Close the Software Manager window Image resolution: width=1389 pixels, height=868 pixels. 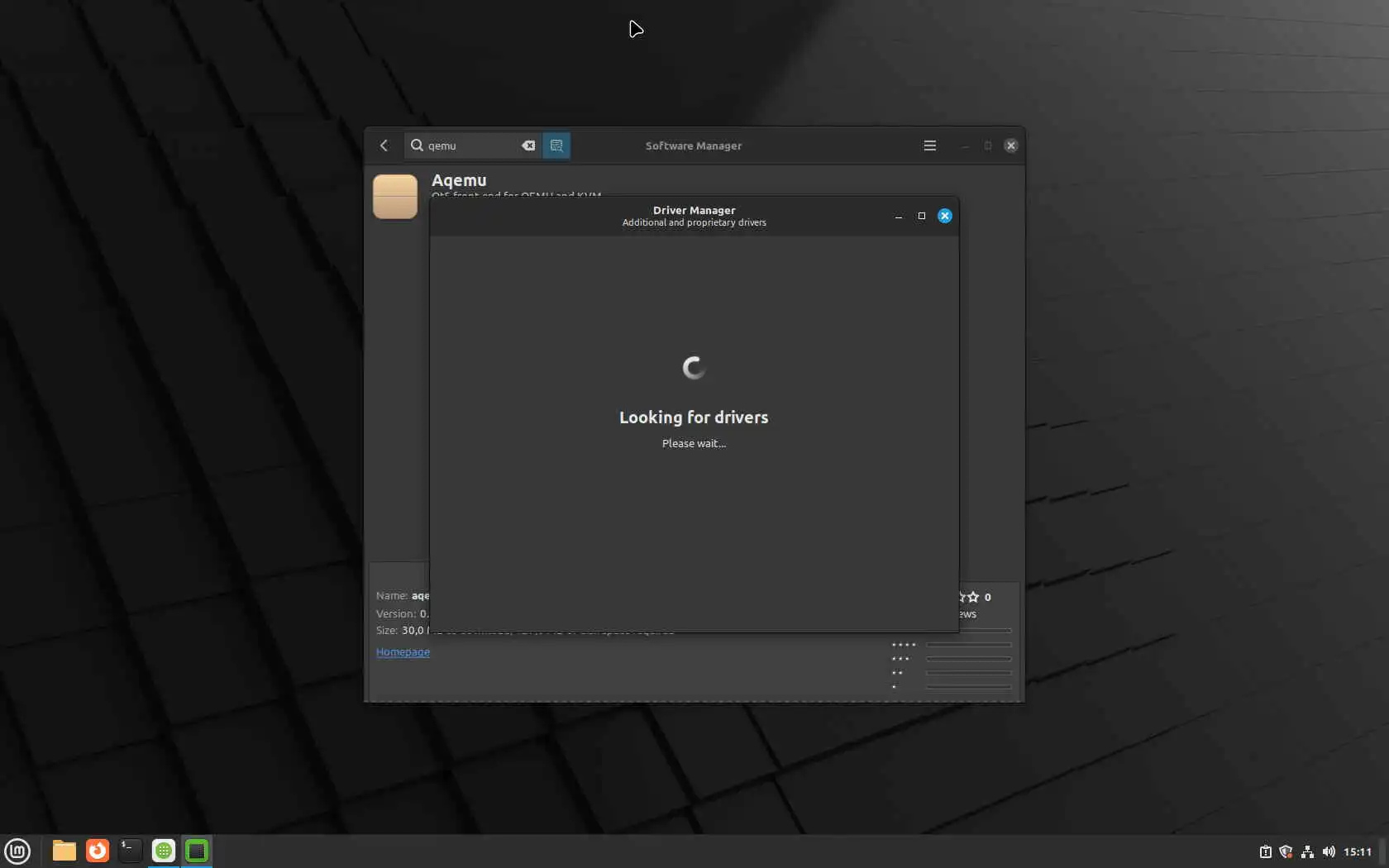pos(1011,145)
